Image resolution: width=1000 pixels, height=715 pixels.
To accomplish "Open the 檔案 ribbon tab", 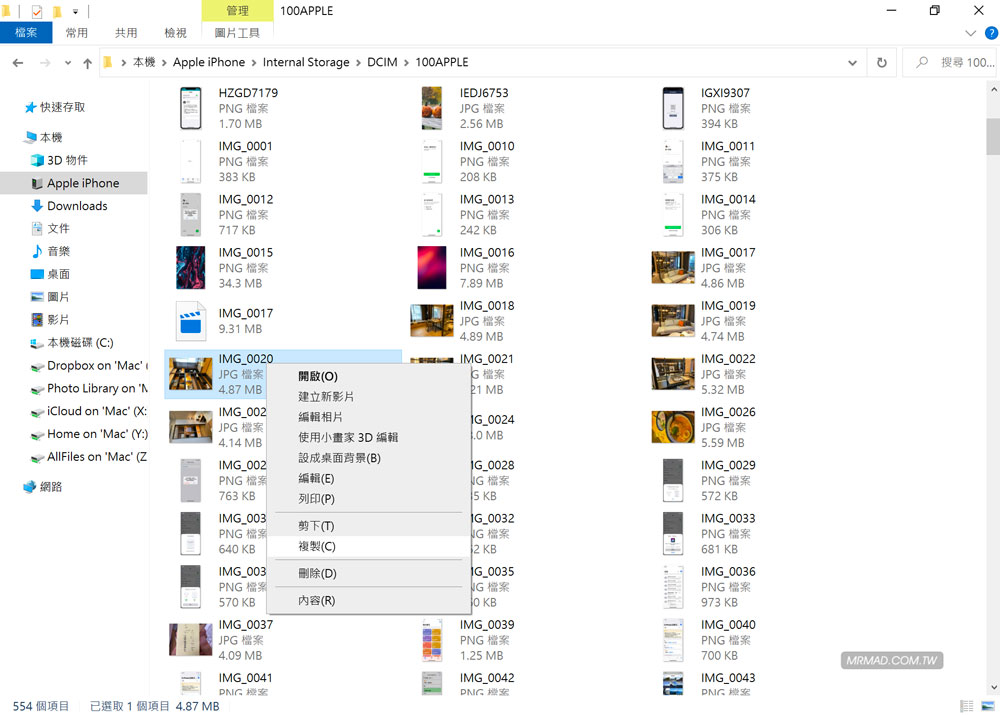I will click(x=26, y=33).
